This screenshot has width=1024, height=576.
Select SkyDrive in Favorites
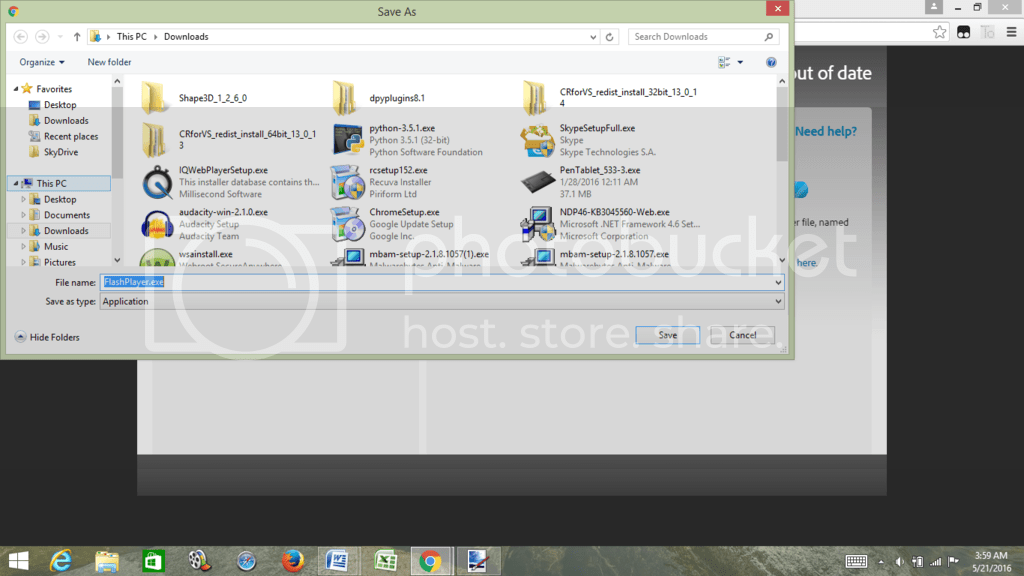(x=60, y=152)
